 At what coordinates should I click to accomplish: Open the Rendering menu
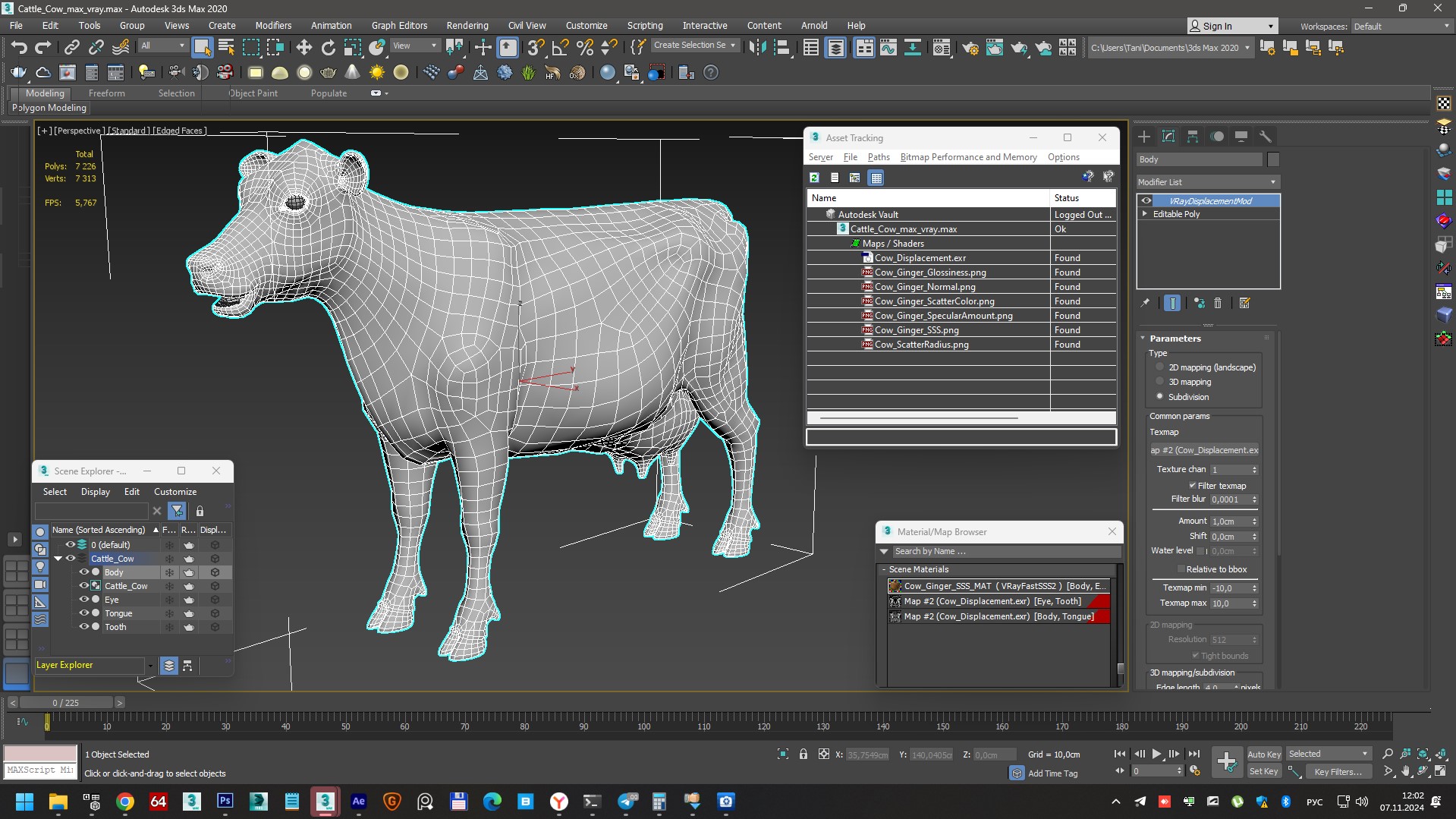coord(467,25)
